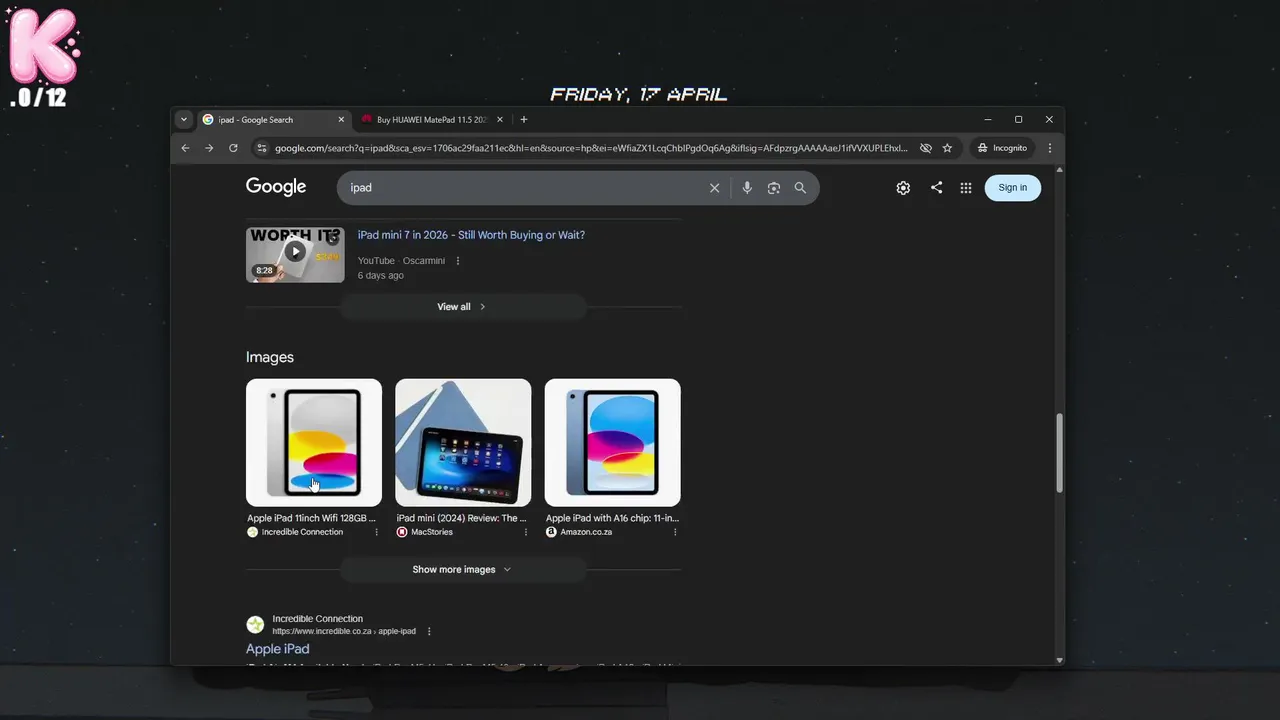This screenshot has width=1280, height=720.
Task: Click the page vertical scrollbar thumb
Action: coord(1060,453)
